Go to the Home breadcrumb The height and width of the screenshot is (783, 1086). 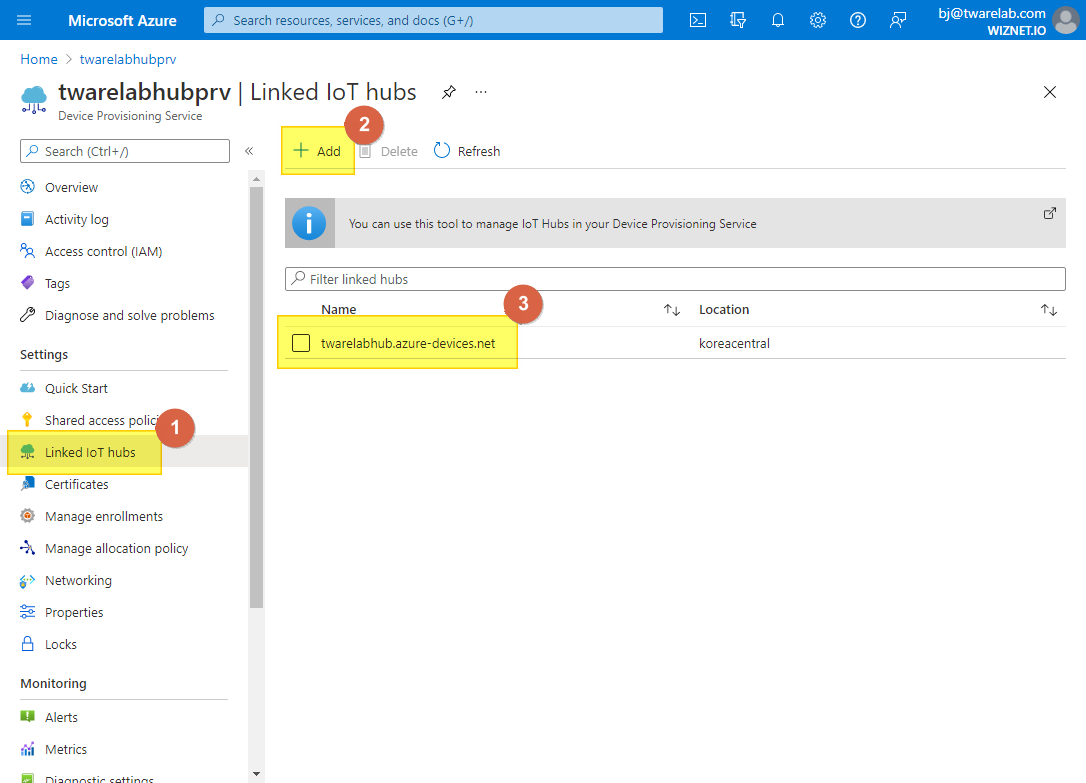pyautogui.click(x=39, y=60)
